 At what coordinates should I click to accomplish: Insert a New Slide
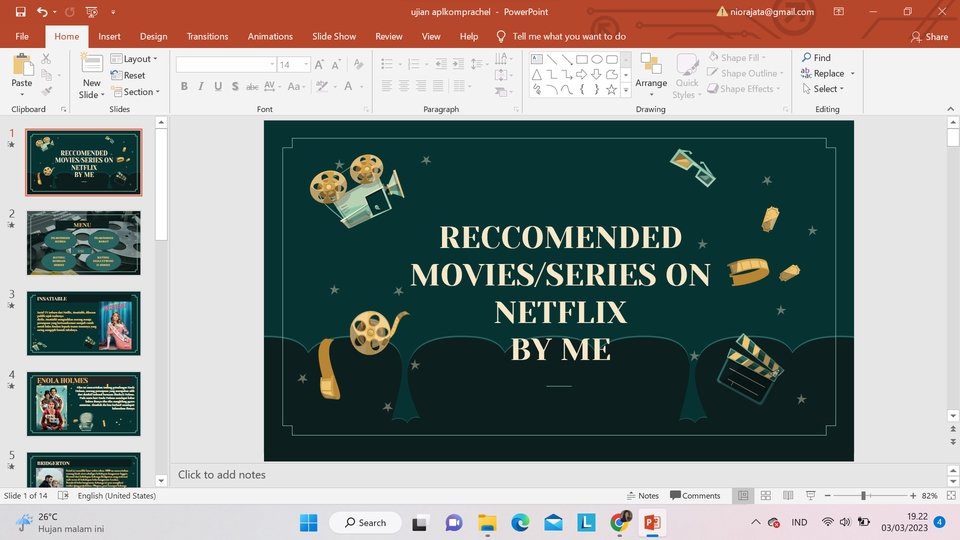coord(91,76)
